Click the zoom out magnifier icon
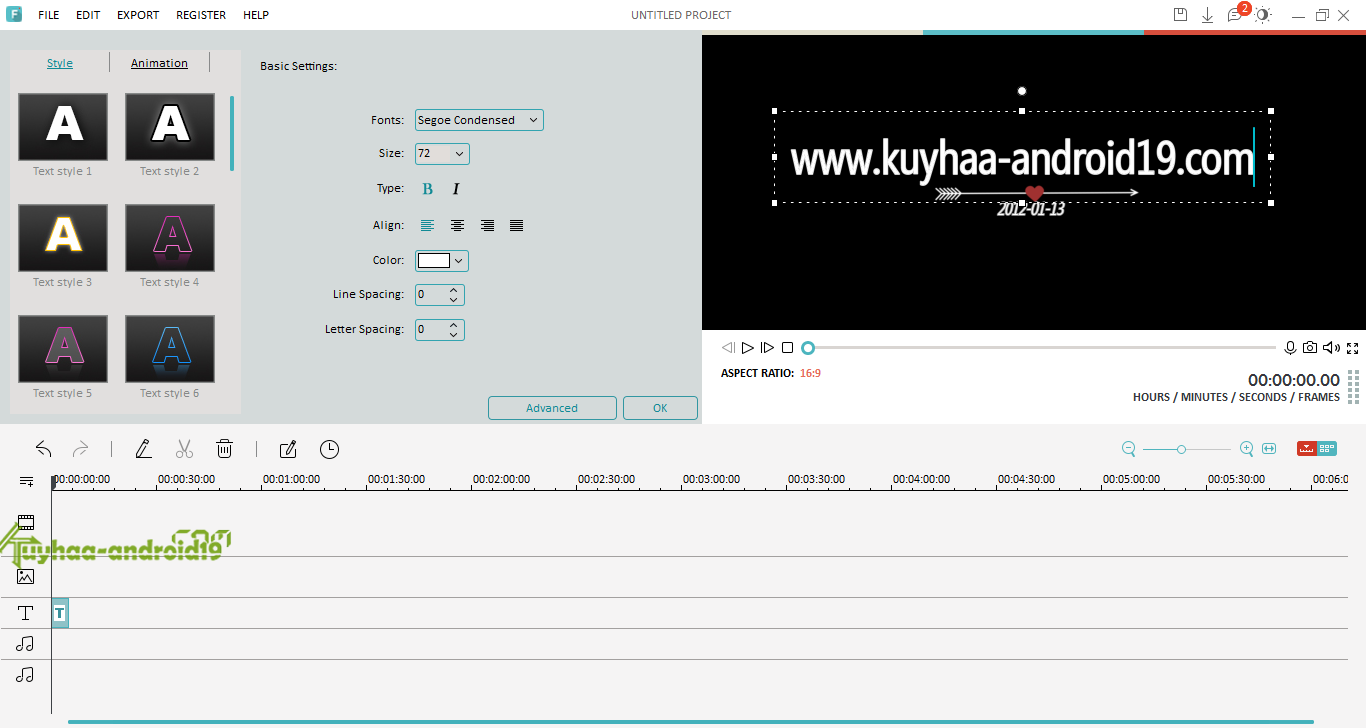 [x=1129, y=449]
